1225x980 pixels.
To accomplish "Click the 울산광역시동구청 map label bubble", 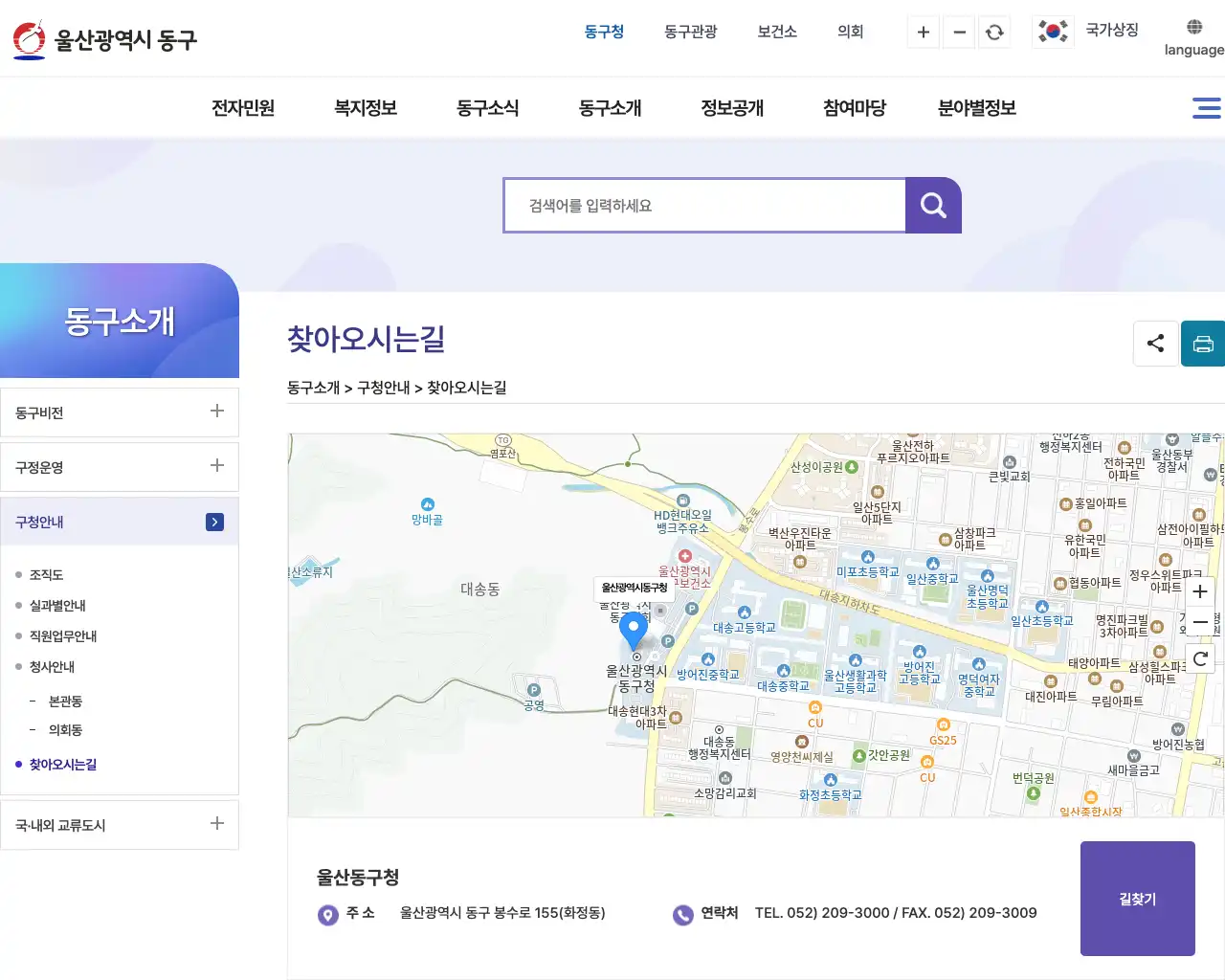I will (x=634, y=588).
